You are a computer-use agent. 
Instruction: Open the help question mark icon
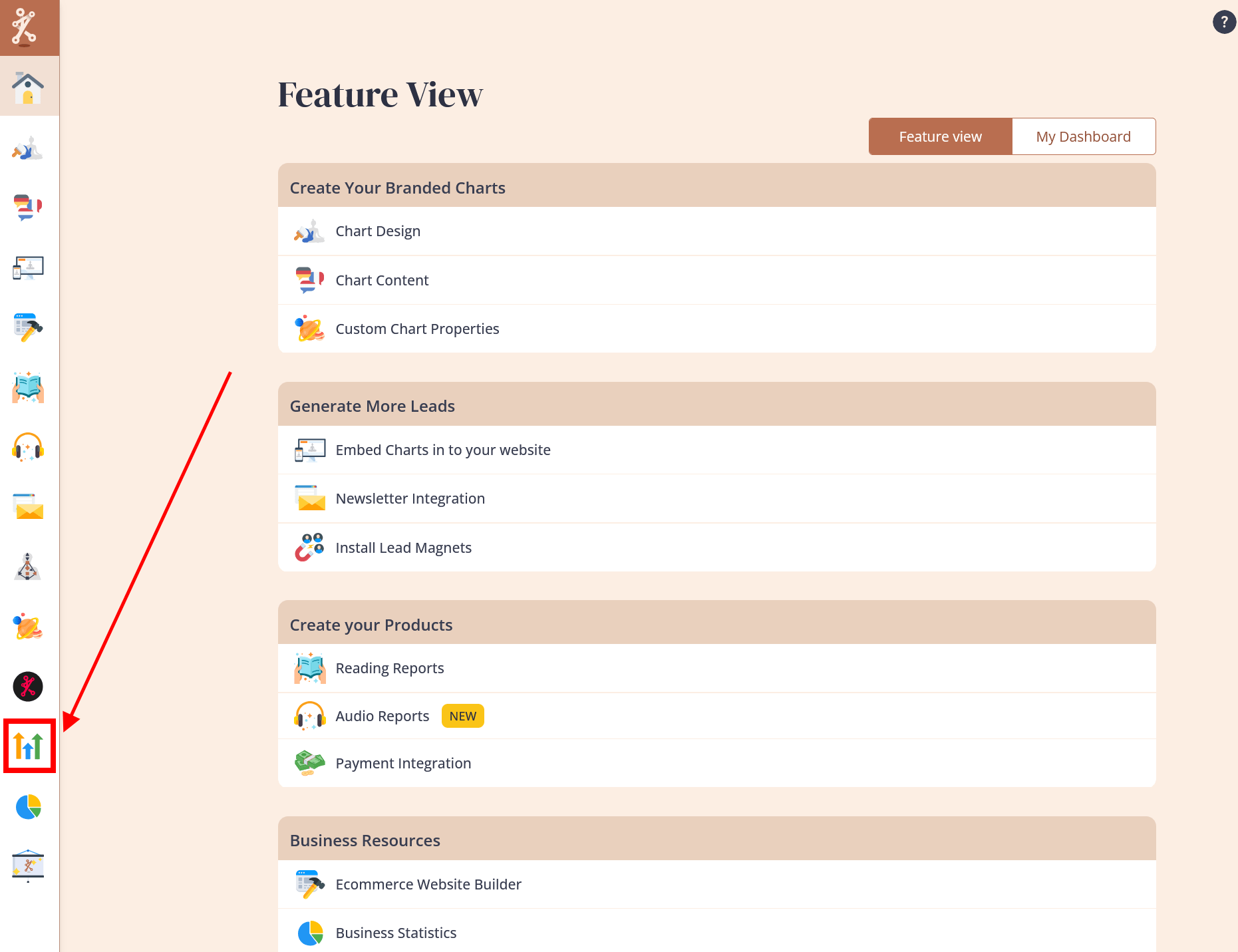click(x=1224, y=22)
